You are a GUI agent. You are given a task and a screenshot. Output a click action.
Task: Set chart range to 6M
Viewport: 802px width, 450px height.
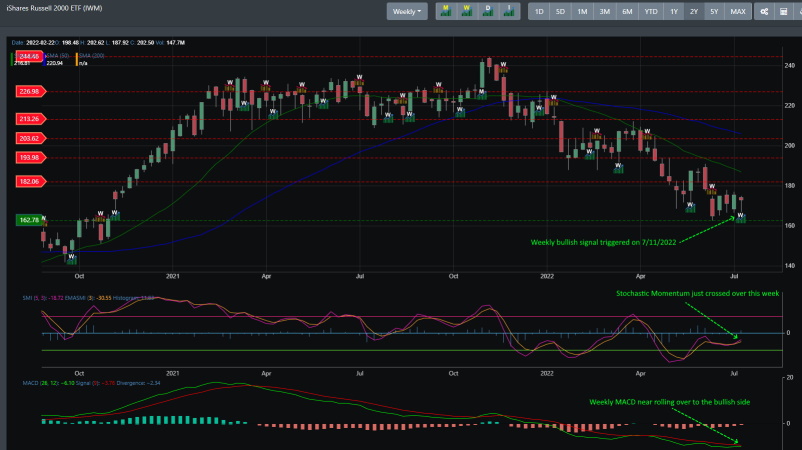[x=628, y=11]
